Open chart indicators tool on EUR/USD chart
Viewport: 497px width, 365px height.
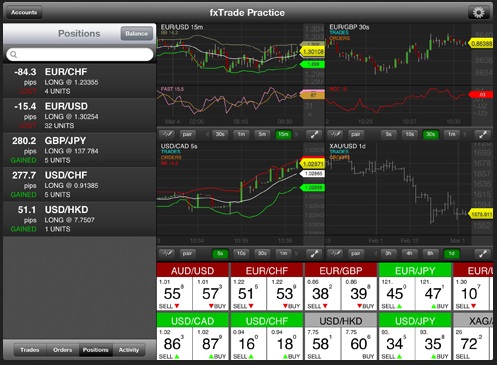[x=167, y=134]
